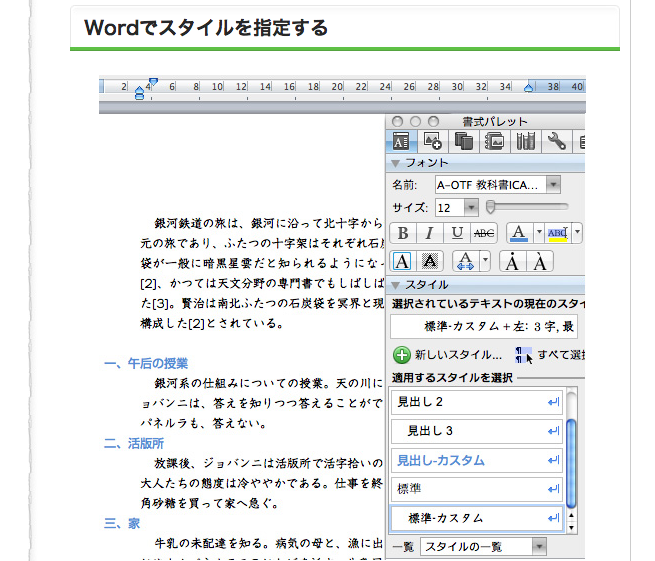
Task: Toggle Italic formatting button
Action: pyautogui.click(x=430, y=233)
